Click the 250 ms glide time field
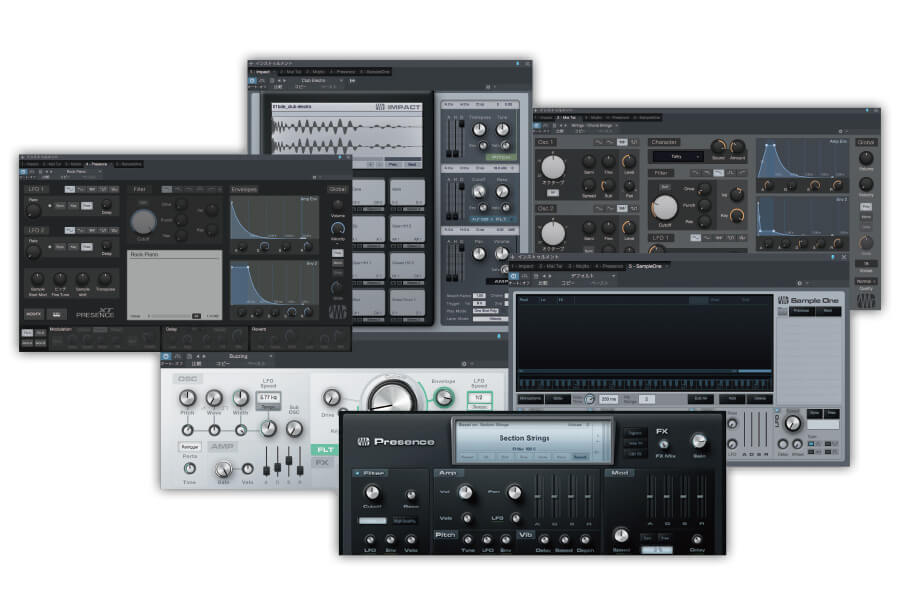900x600 pixels. tap(607, 398)
